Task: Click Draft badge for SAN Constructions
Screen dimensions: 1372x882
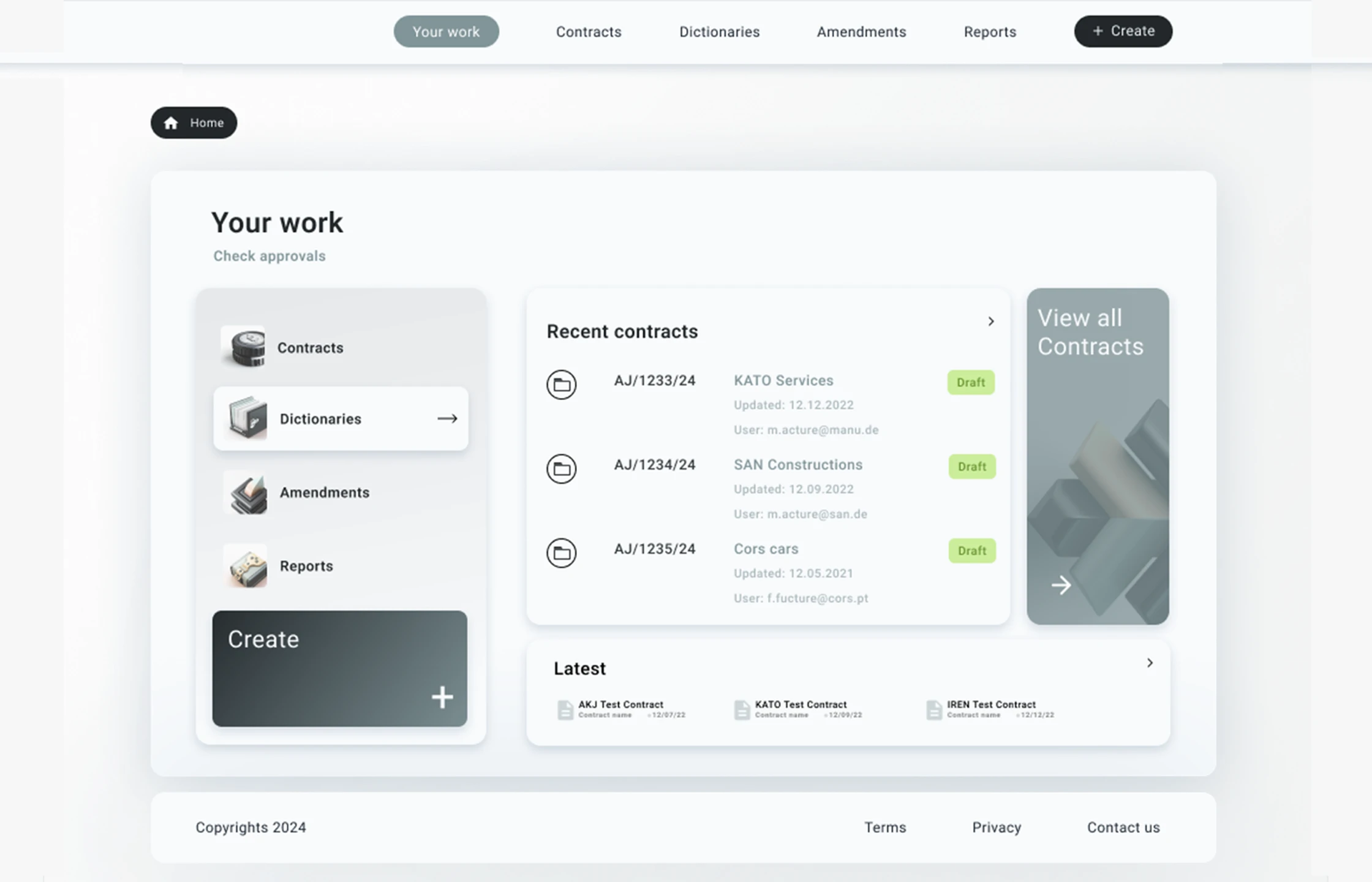Action: click(x=971, y=467)
